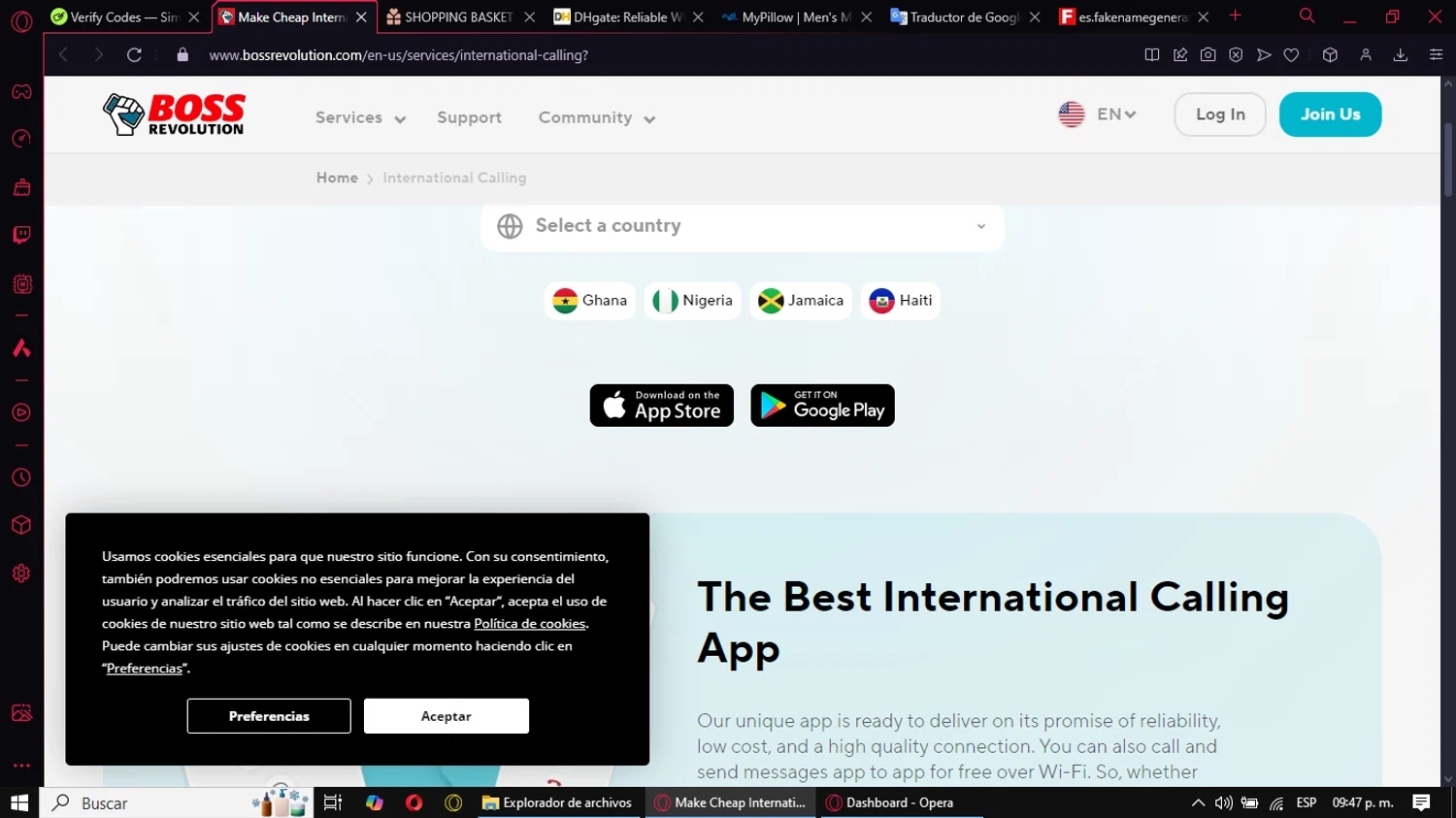The height and width of the screenshot is (818, 1456).
Task: Open cookie Preferencias button
Action: tap(269, 716)
